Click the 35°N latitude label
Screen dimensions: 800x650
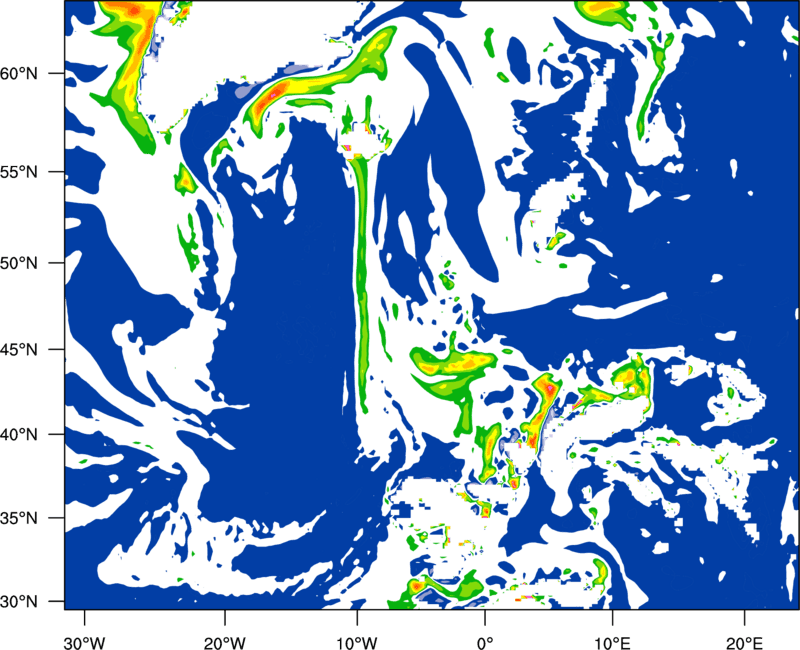19,518
